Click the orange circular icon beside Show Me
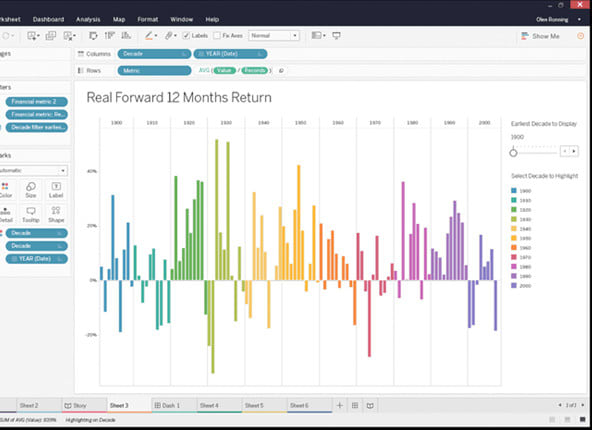592x430 pixels. [581, 36]
